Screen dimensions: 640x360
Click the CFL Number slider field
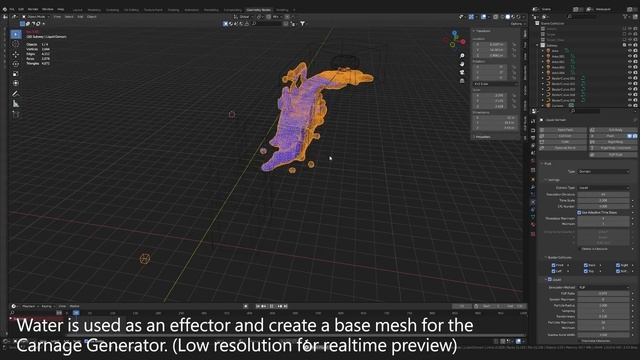(603, 207)
